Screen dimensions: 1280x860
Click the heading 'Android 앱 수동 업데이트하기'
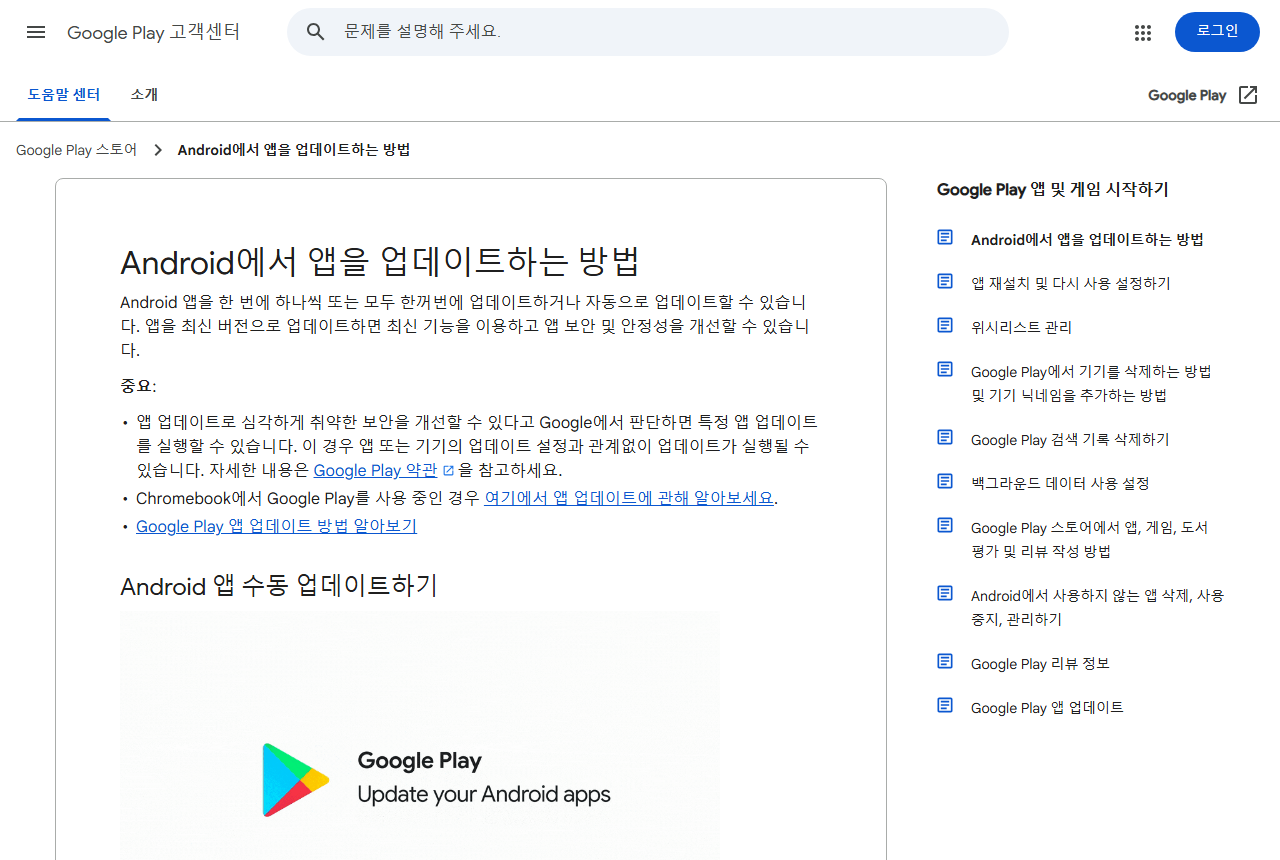click(x=279, y=586)
